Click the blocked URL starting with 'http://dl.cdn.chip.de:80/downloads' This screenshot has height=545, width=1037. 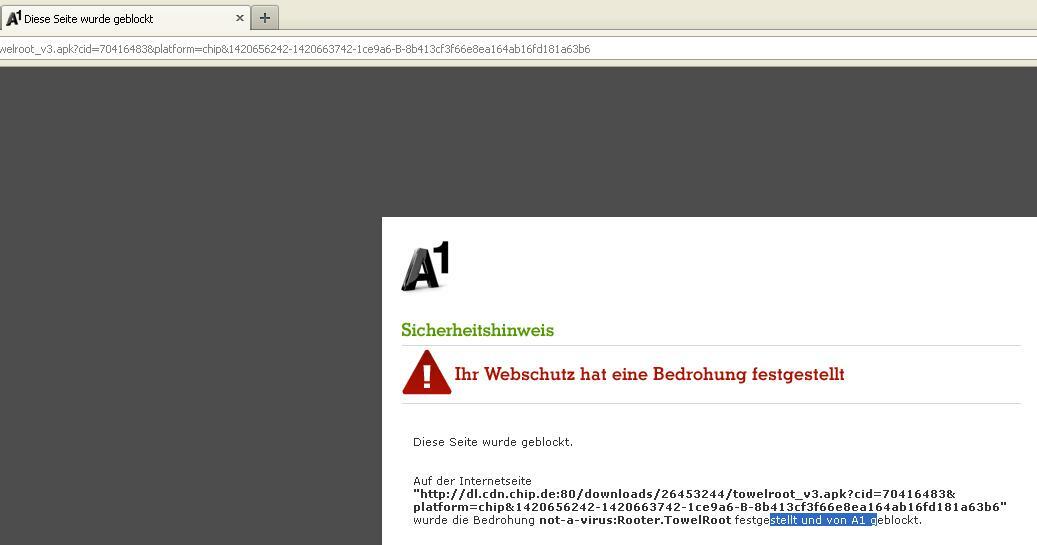[x=684, y=494]
